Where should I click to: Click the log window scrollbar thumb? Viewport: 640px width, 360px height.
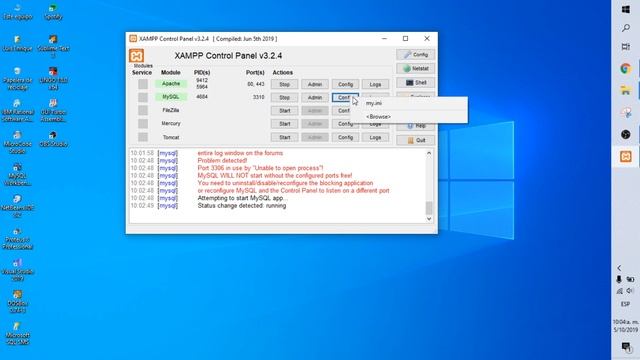pyautogui.click(x=429, y=208)
